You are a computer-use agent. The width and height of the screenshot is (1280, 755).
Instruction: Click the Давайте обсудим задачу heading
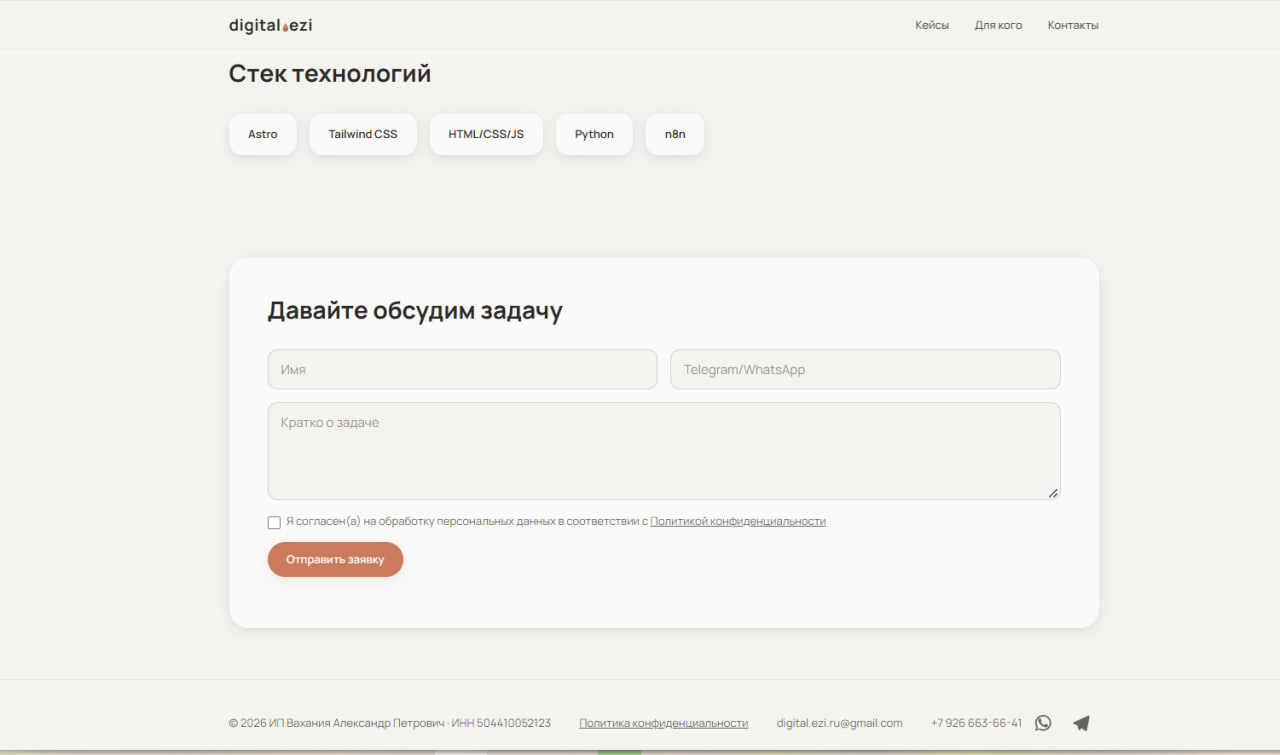point(415,311)
